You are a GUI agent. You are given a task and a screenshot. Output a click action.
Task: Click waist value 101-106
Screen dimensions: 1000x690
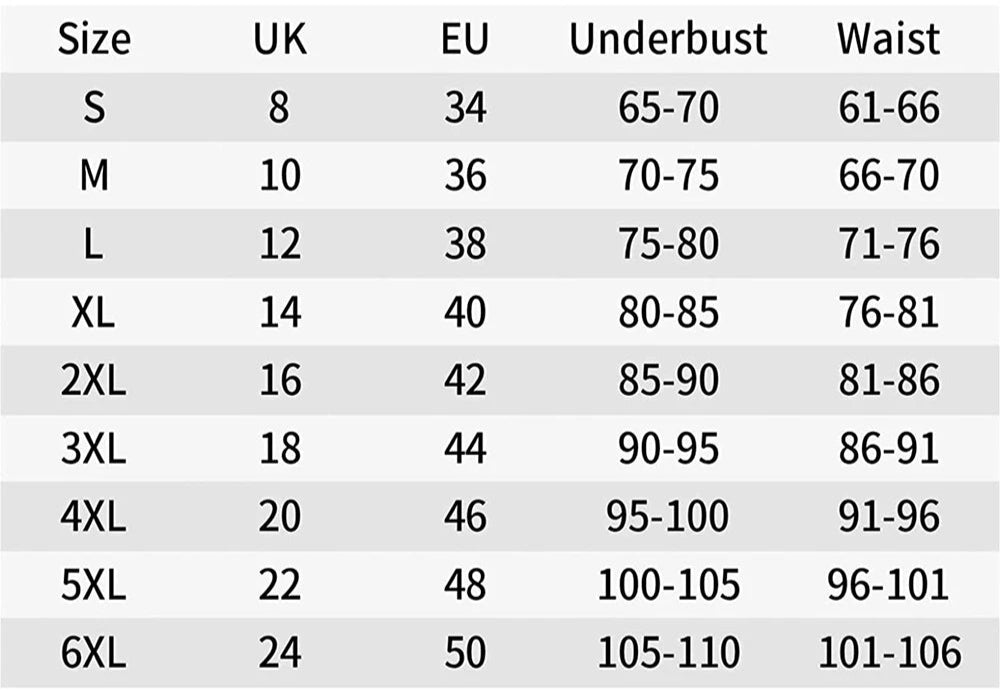tap(890, 652)
